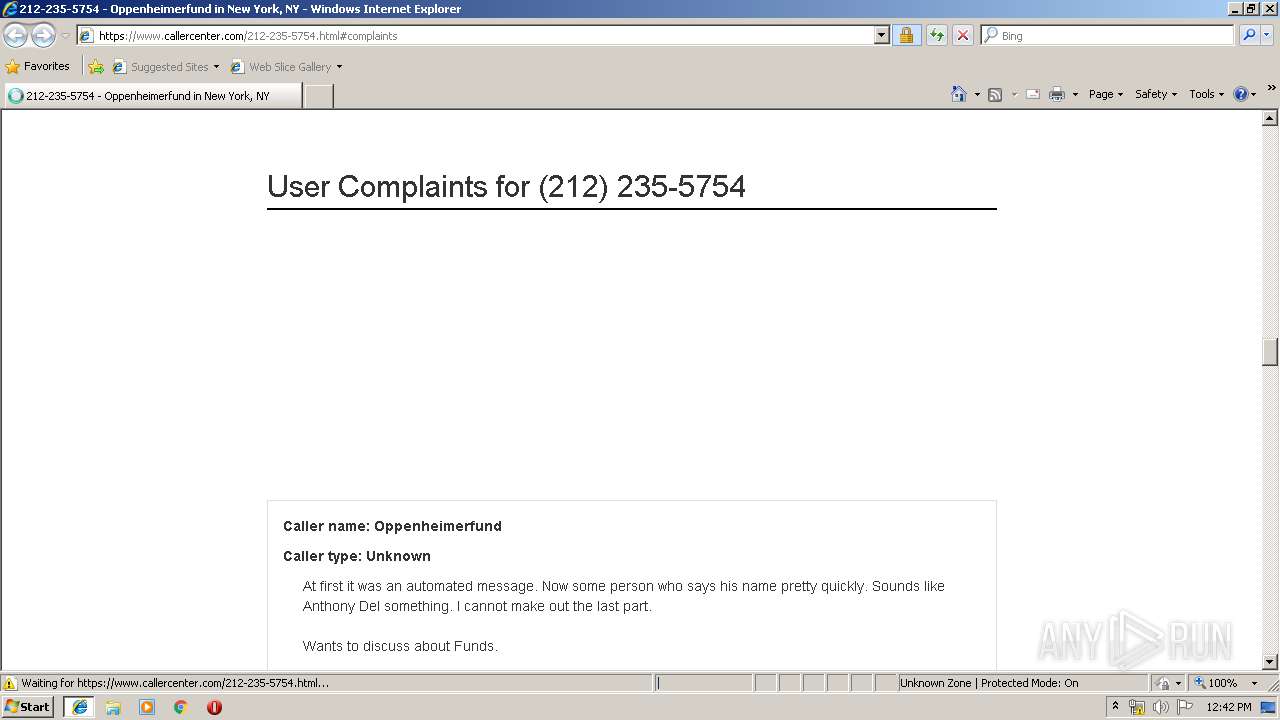This screenshot has height=720, width=1280.
Task: Print the page with printer icon
Action: (x=1057, y=94)
